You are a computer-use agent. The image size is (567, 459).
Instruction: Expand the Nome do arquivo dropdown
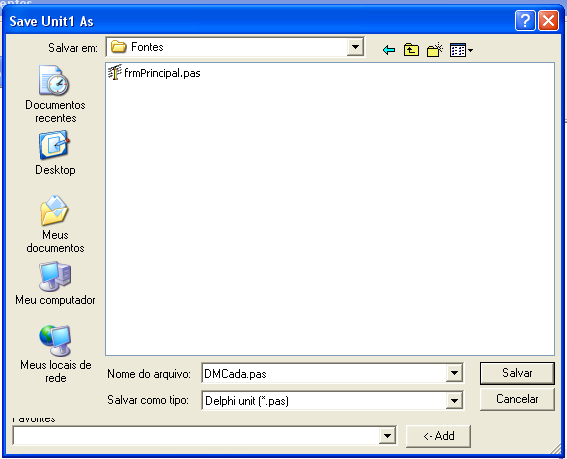tap(454, 373)
